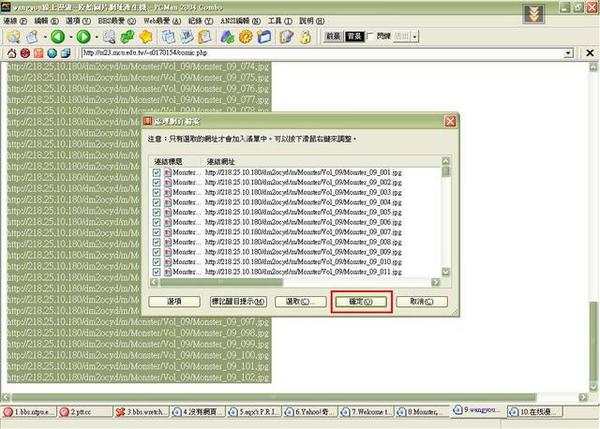Click the 選項 options button in dialog

174,302
